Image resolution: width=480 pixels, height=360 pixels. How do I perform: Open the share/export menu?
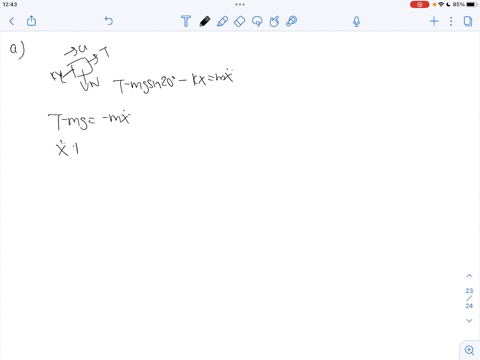pos(31,21)
